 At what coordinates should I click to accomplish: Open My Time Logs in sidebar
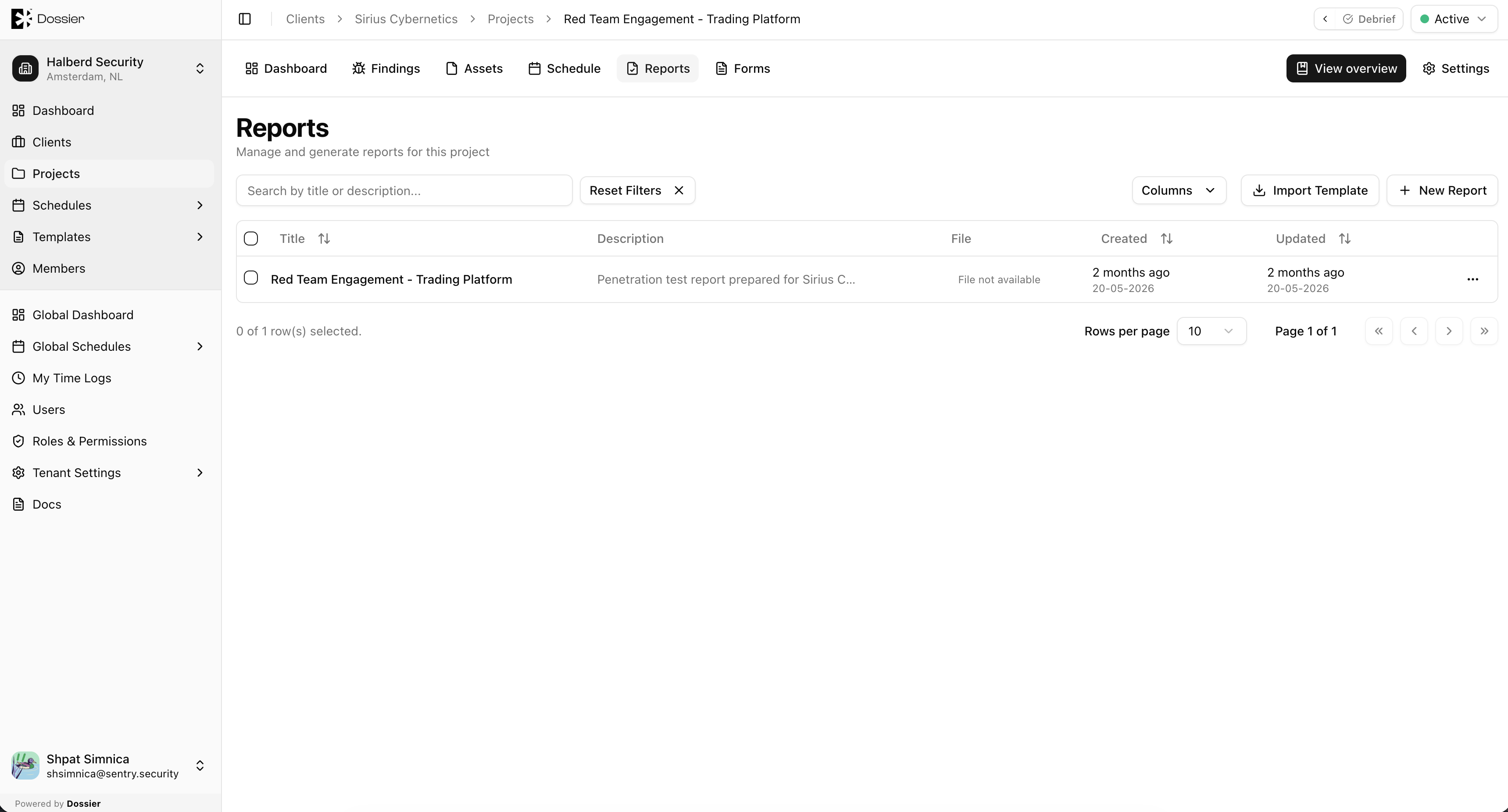point(110,378)
